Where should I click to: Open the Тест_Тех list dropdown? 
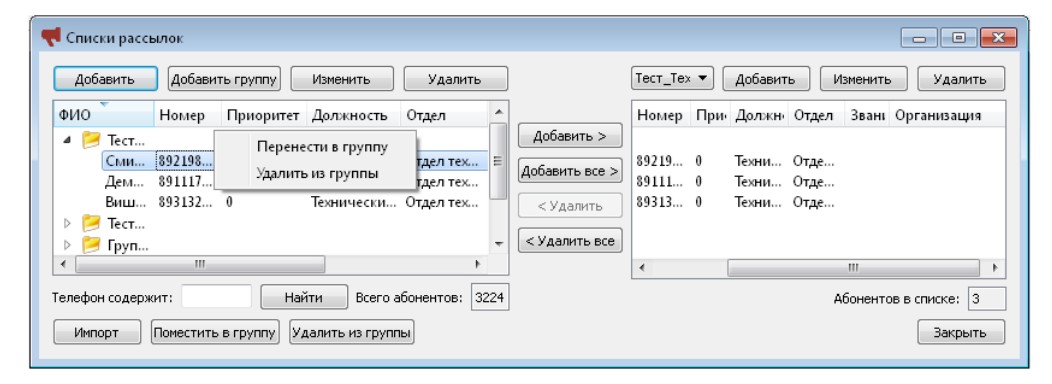673,79
